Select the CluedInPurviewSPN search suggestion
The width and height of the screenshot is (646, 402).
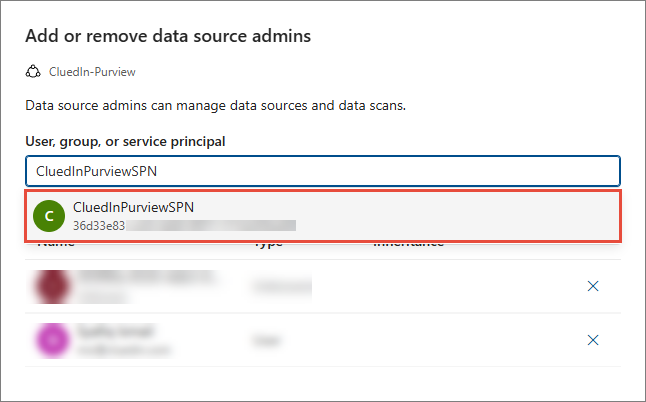[x=323, y=216]
